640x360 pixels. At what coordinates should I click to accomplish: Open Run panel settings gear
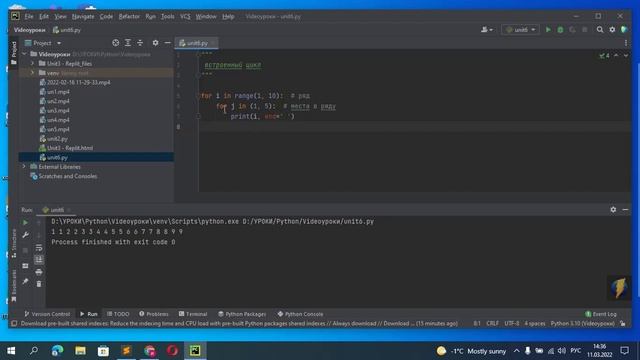613,209
